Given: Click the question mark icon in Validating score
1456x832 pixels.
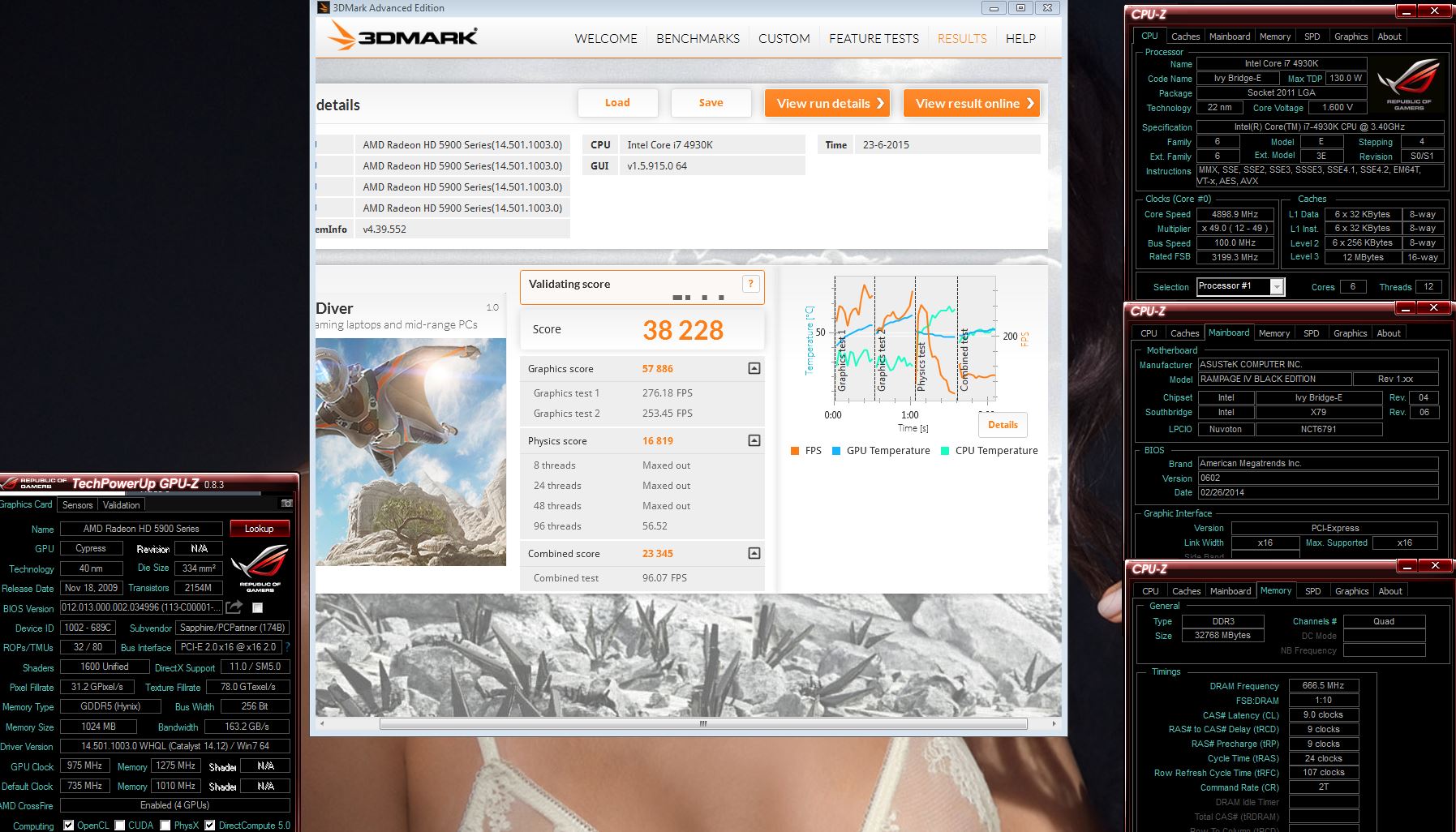Looking at the screenshot, I should coord(750,283).
